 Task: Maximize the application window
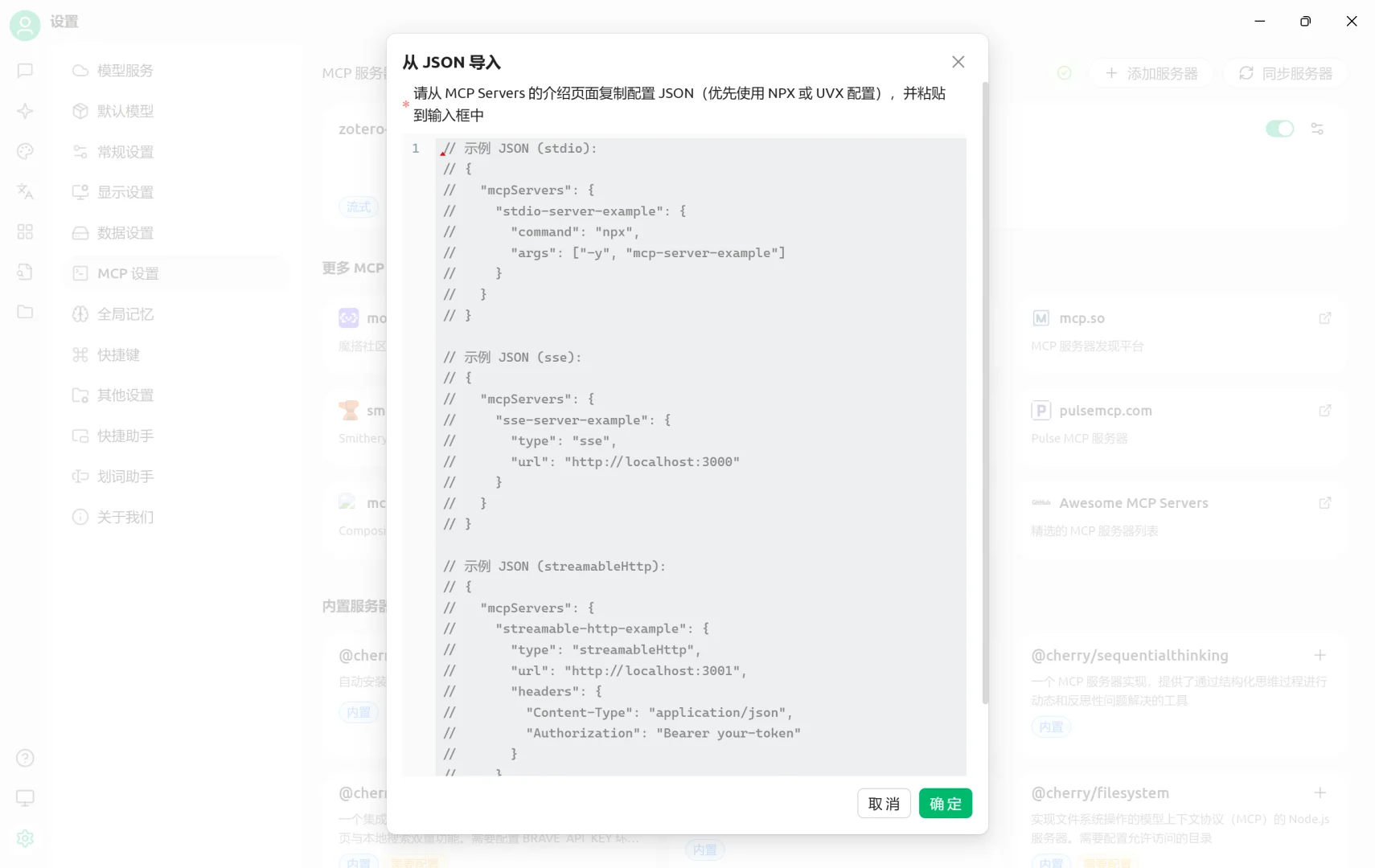[1305, 22]
